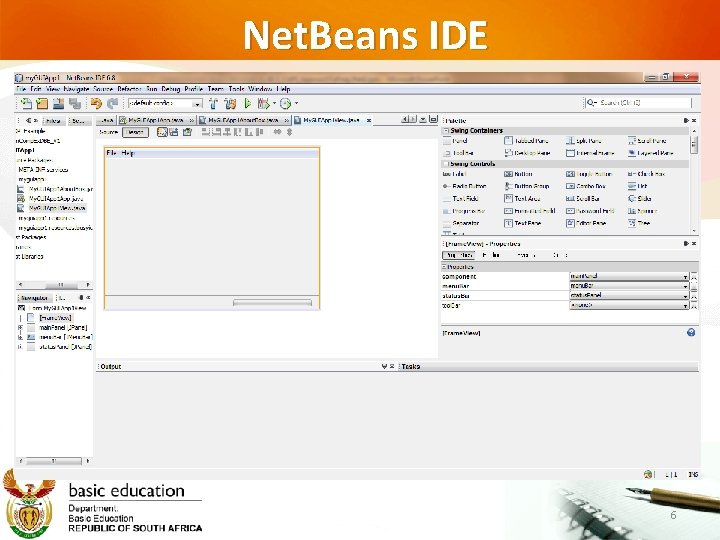720x540 pixels.
Task: Pick Tabbed Pane in the palette
Action: [526, 141]
